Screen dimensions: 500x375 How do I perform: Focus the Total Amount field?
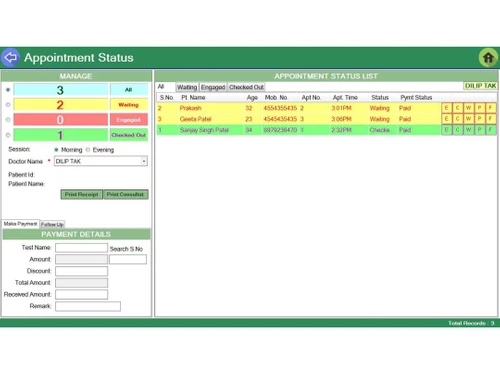click(x=81, y=283)
